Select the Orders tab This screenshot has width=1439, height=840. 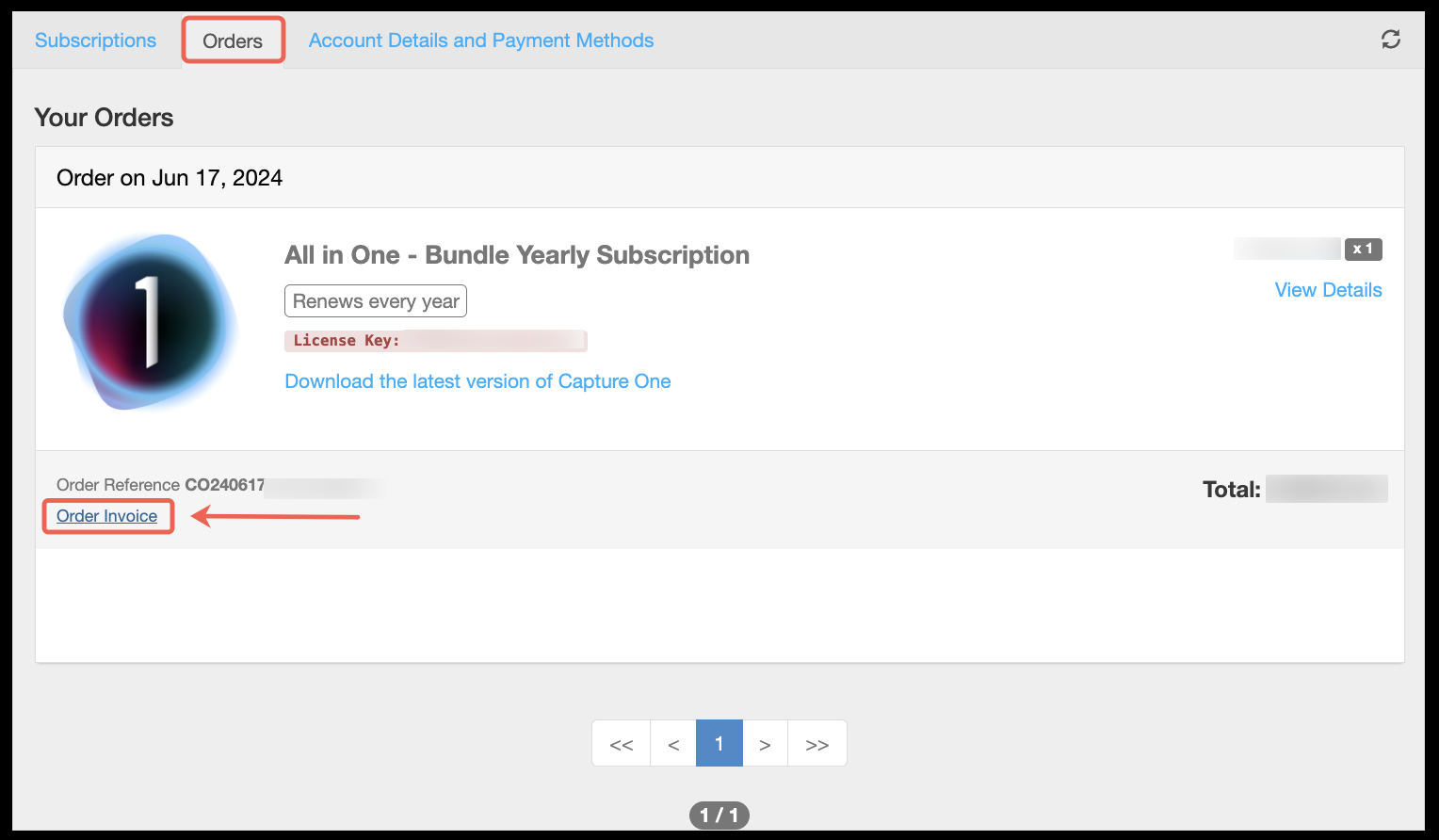pos(233,41)
